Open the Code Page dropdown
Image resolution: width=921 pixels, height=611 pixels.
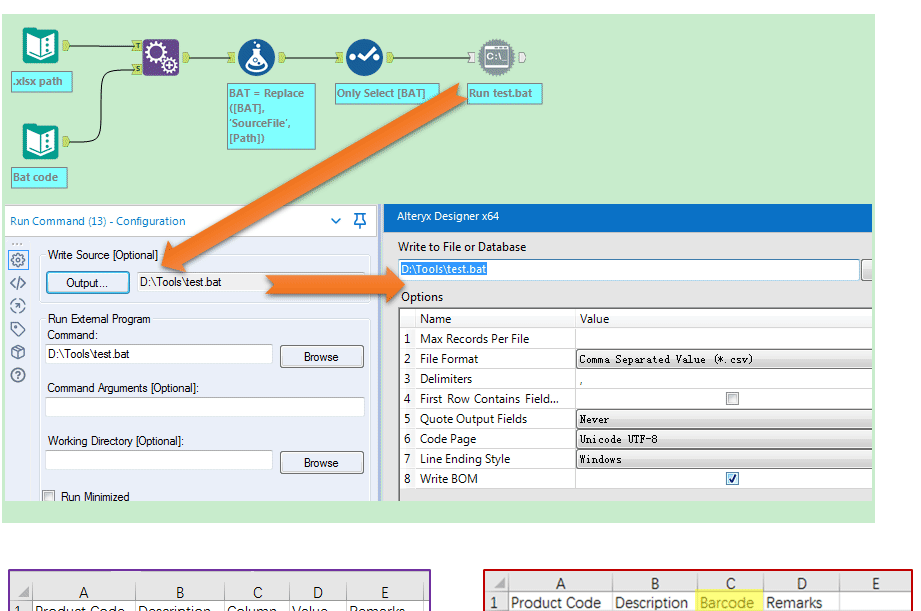(x=724, y=439)
